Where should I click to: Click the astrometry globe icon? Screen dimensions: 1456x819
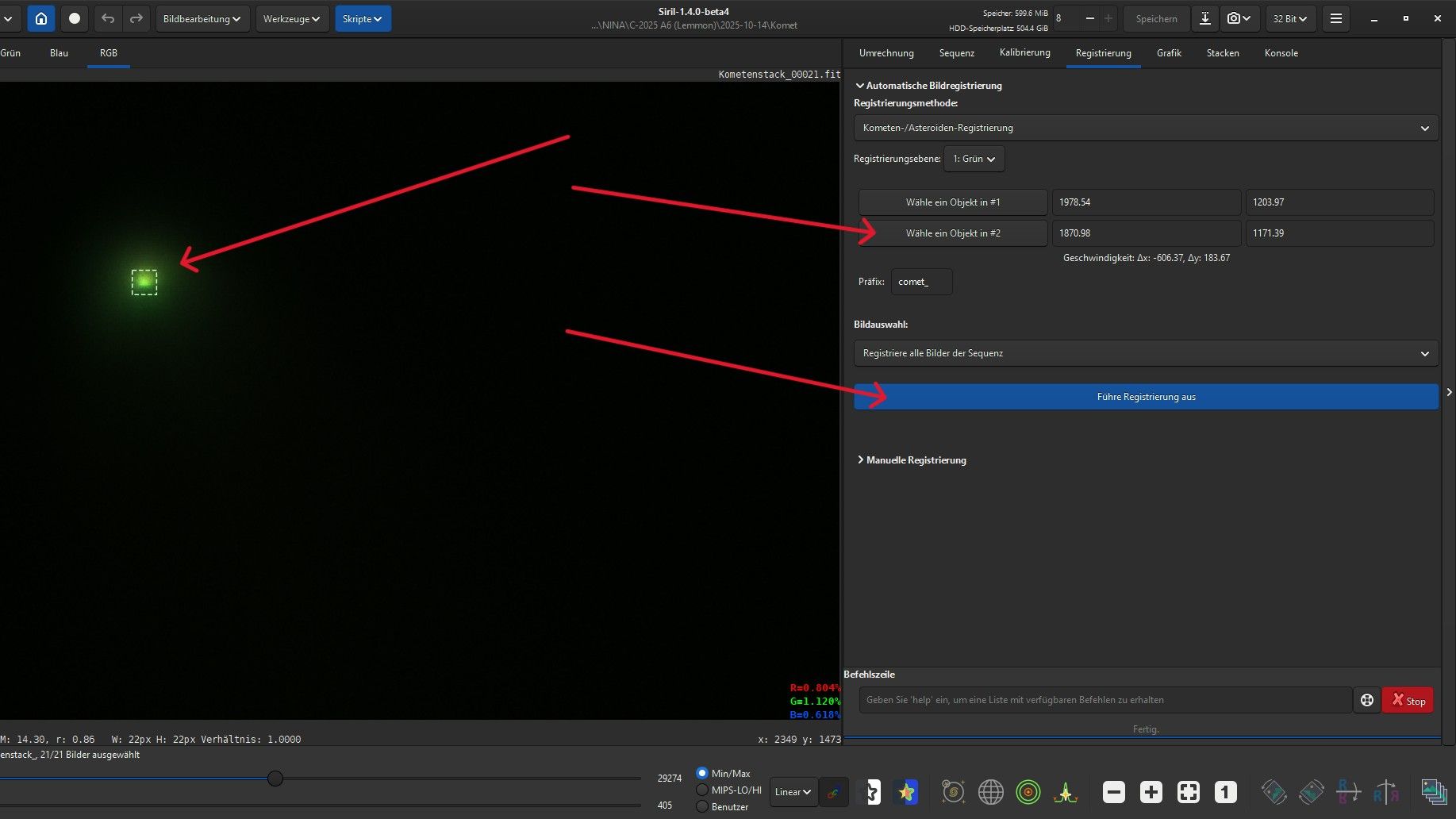(x=990, y=791)
